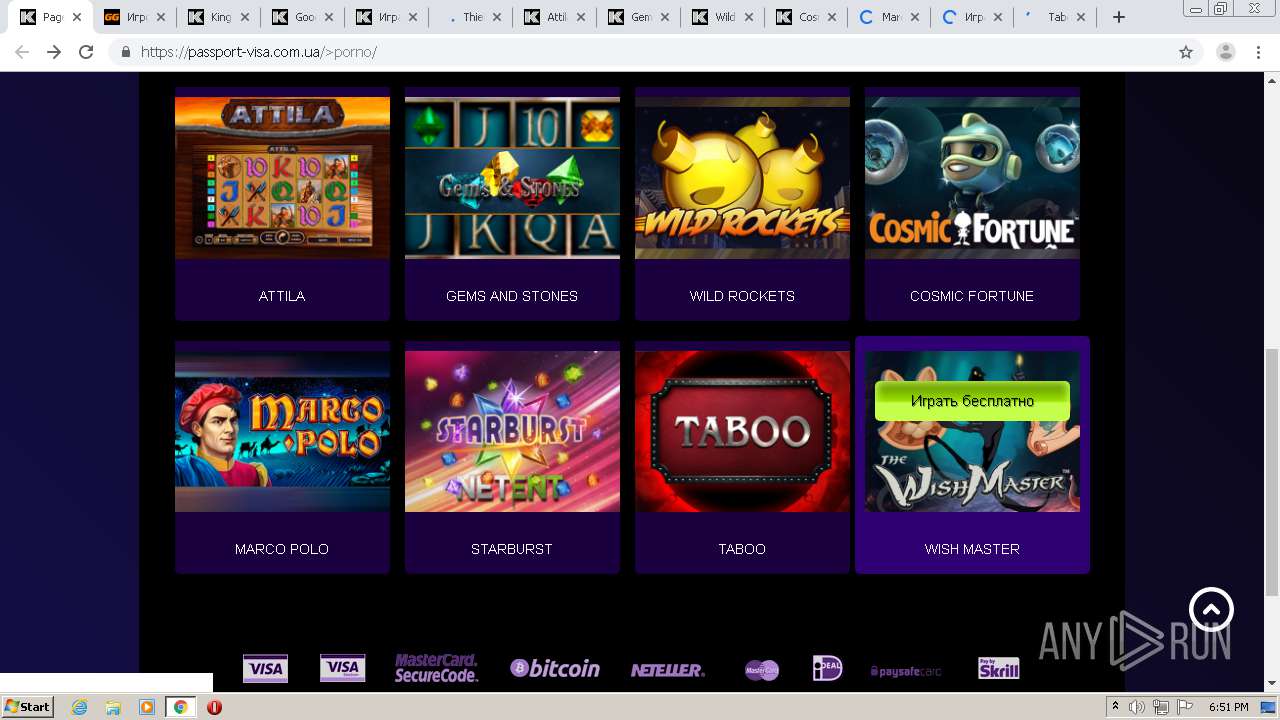1280x720 pixels.
Task: Open Internet Explorer from the taskbar
Action: click(80, 707)
